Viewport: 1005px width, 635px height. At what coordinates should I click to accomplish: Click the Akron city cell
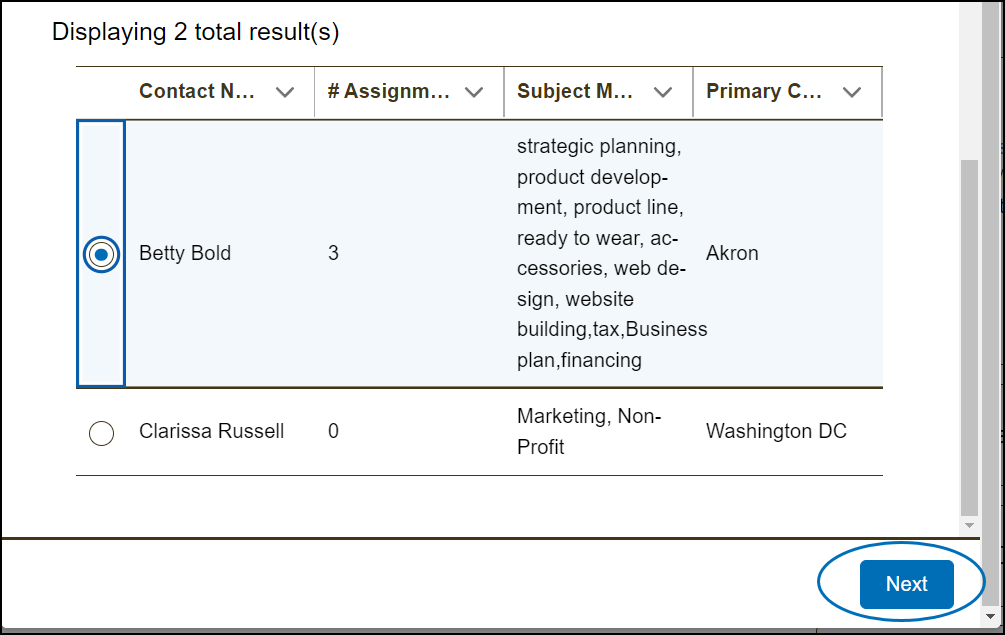tap(732, 253)
